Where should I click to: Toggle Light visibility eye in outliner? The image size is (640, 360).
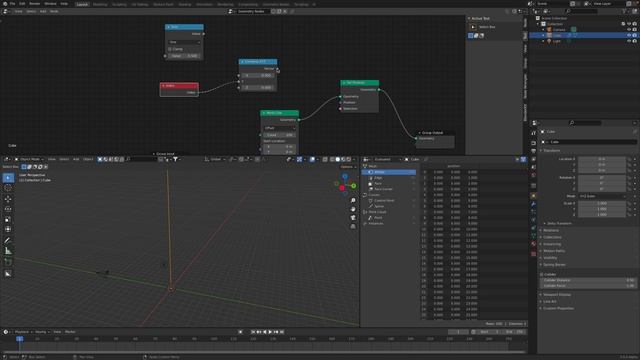[x=629, y=41]
